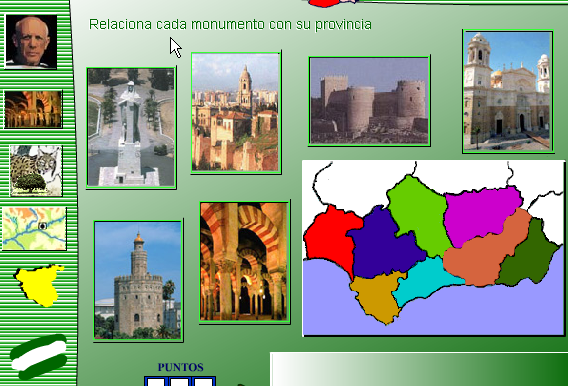Viewport: 568px width, 386px height.
Task: Open the Picasso portrait sidebar icon
Action: (31, 41)
